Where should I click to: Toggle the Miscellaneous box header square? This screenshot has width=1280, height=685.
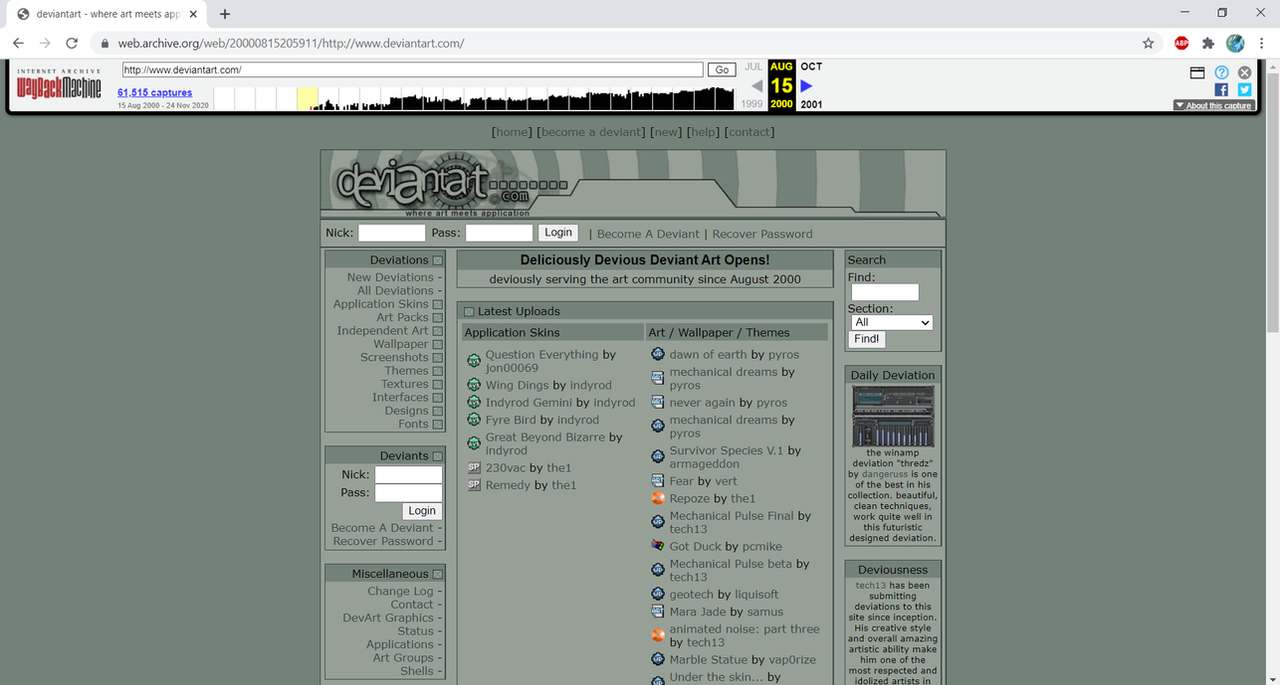click(438, 574)
